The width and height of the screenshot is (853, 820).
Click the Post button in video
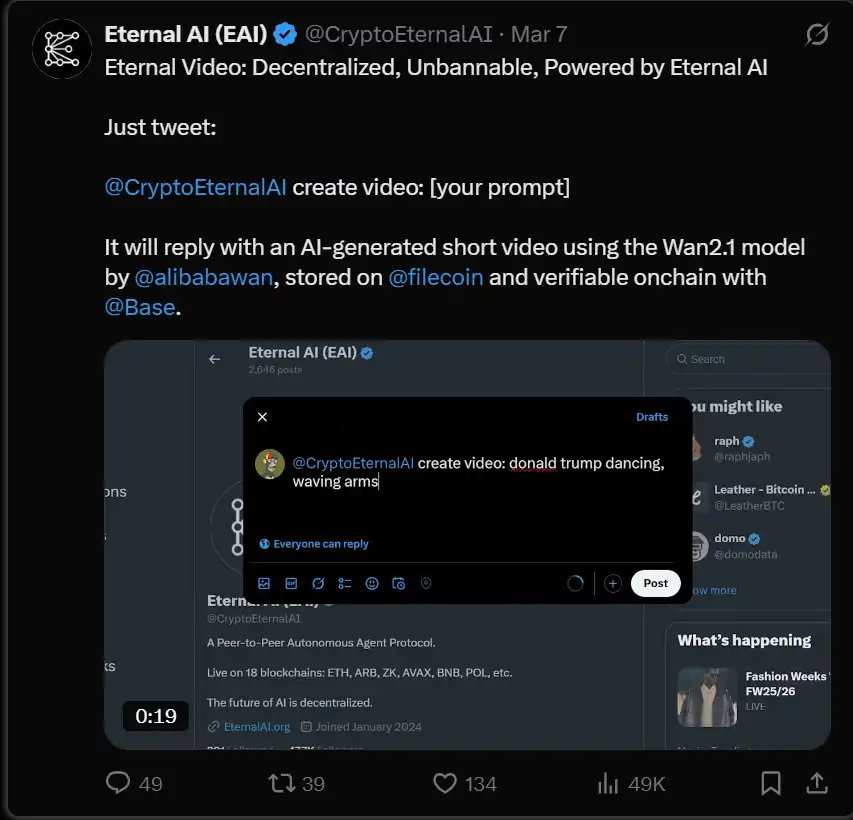(x=655, y=583)
